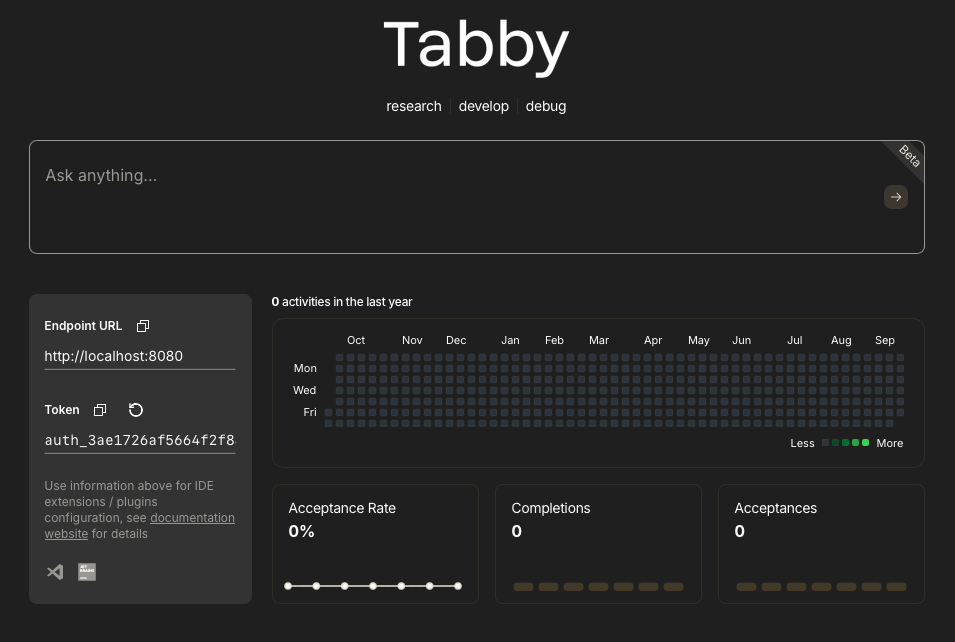Choose the debug suggestion
Viewport: 955px width, 642px height.
[x=546, y=106]
